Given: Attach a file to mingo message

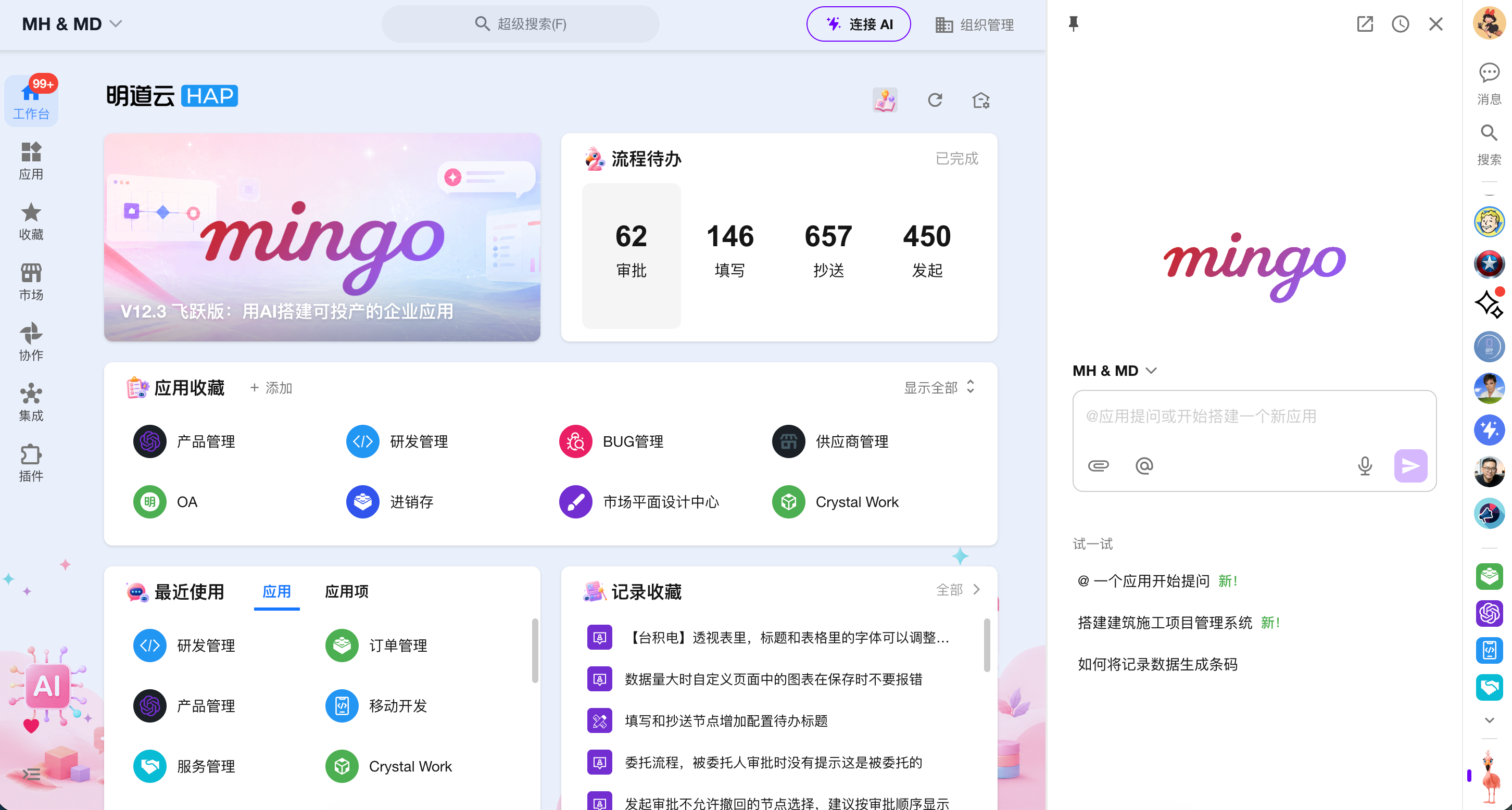Looking at the screenshot, I should tap(1098, 466).
